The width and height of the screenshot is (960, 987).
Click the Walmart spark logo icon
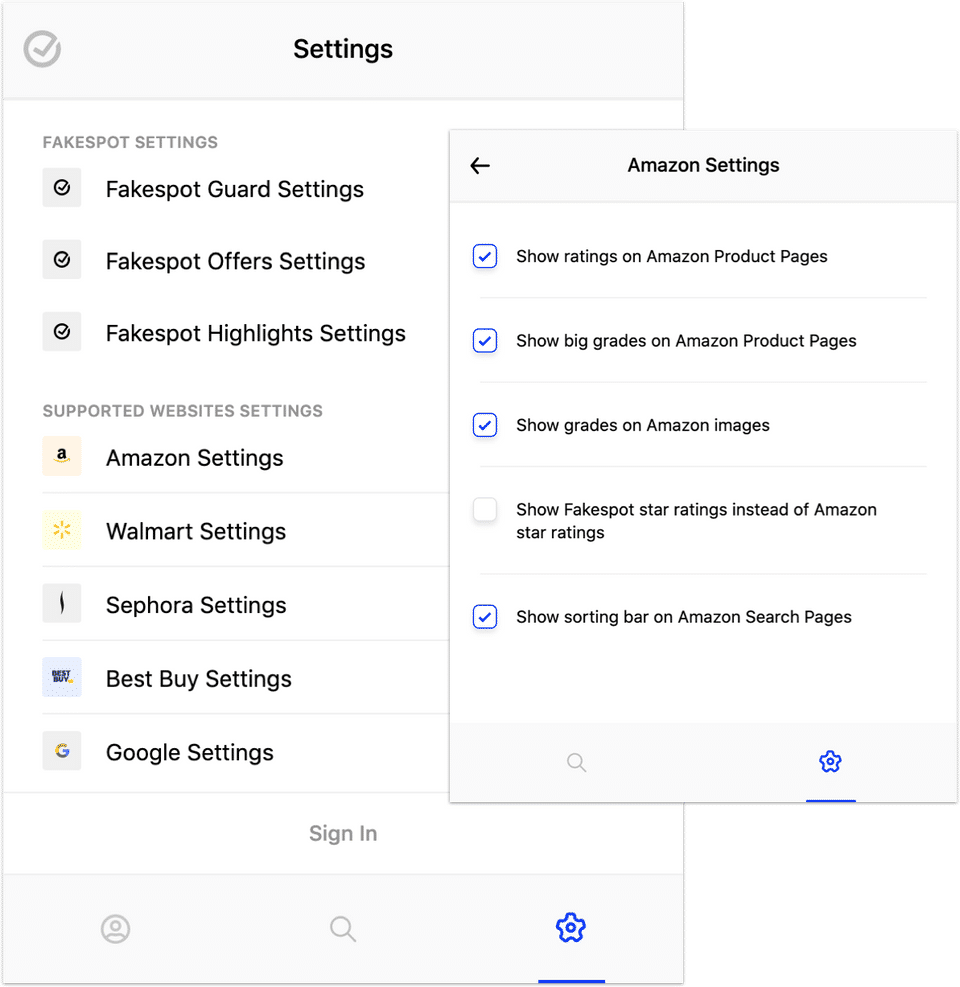(62, 530)
